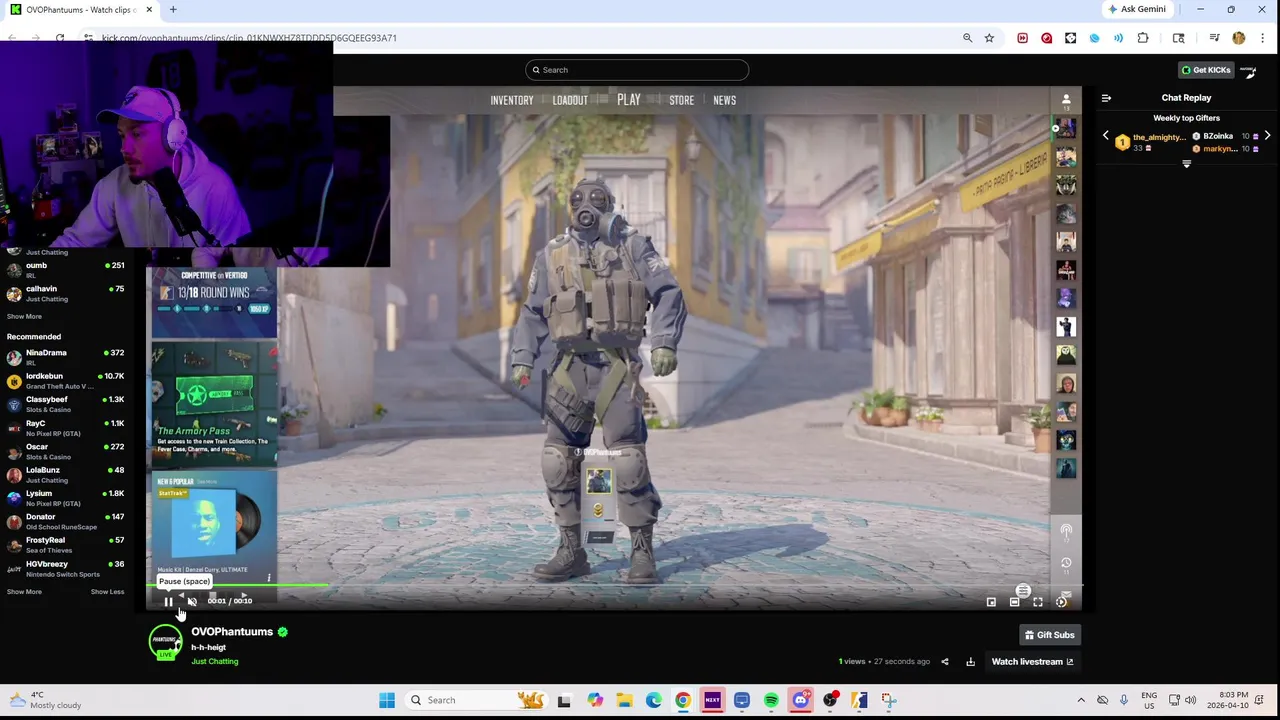This screenshot has width=1280, height=720.
Task: Download the clip using download icon
Action: [970, 661]
